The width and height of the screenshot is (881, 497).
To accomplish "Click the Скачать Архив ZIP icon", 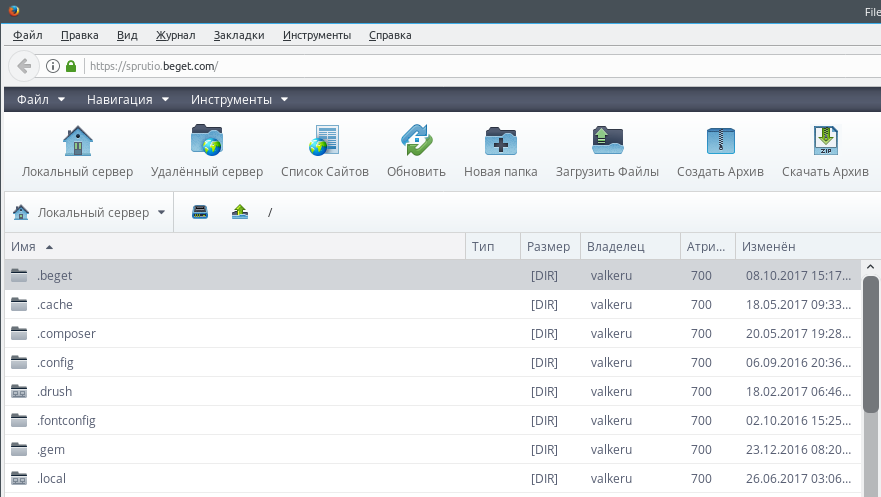I will click(x=825, y=141).
